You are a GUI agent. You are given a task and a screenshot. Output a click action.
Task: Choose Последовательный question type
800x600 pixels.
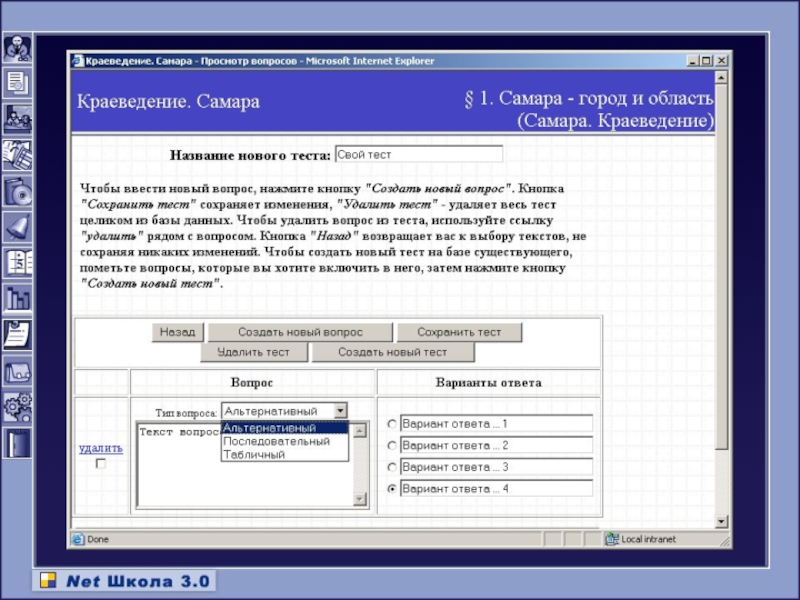[285, 441]
